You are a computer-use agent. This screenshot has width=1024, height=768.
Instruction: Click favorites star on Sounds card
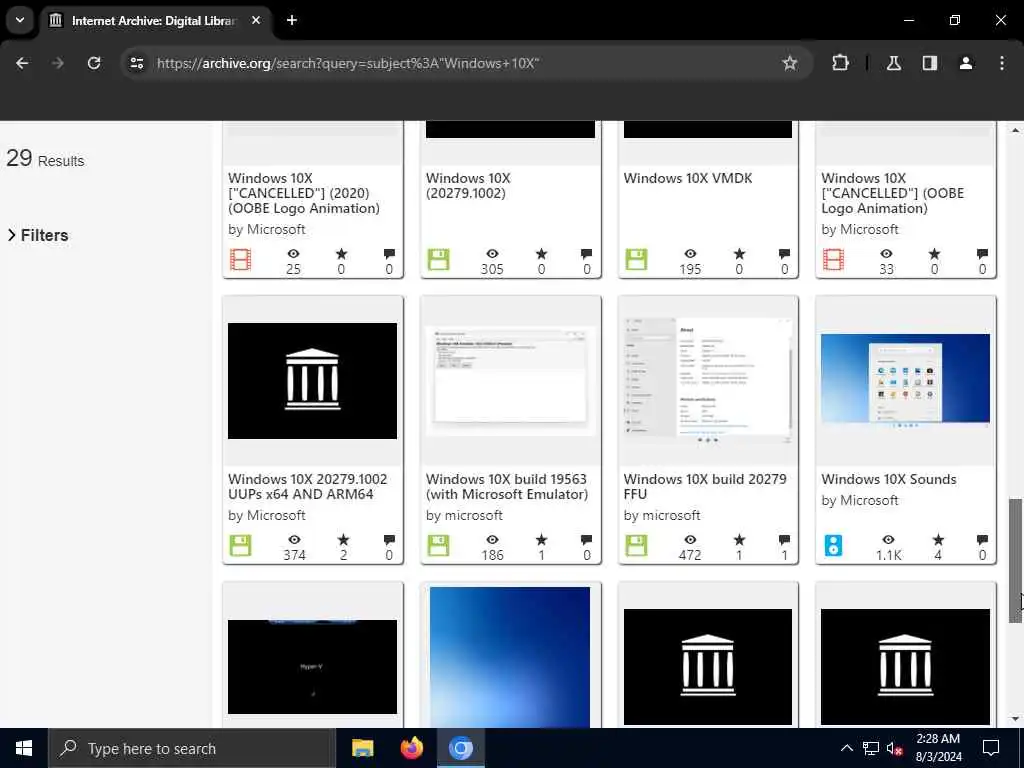coord(938,539)
